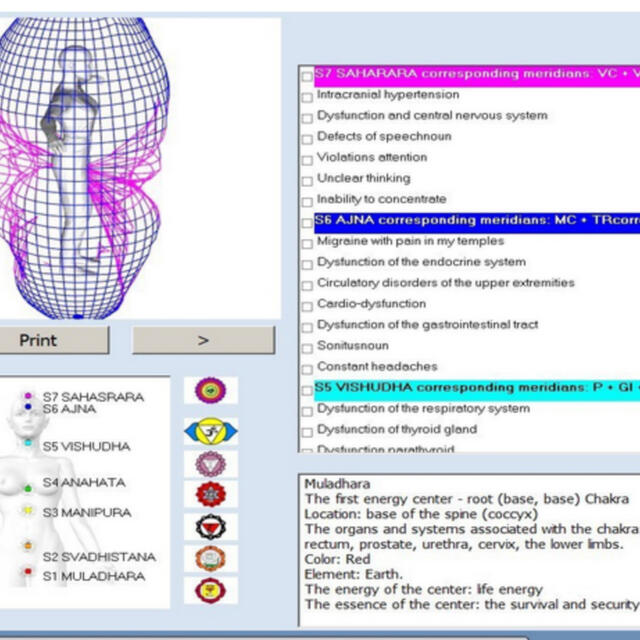The image size is (640, 640).
Task: Check Intracranial hypertension
Action: [x=307, y=97]
